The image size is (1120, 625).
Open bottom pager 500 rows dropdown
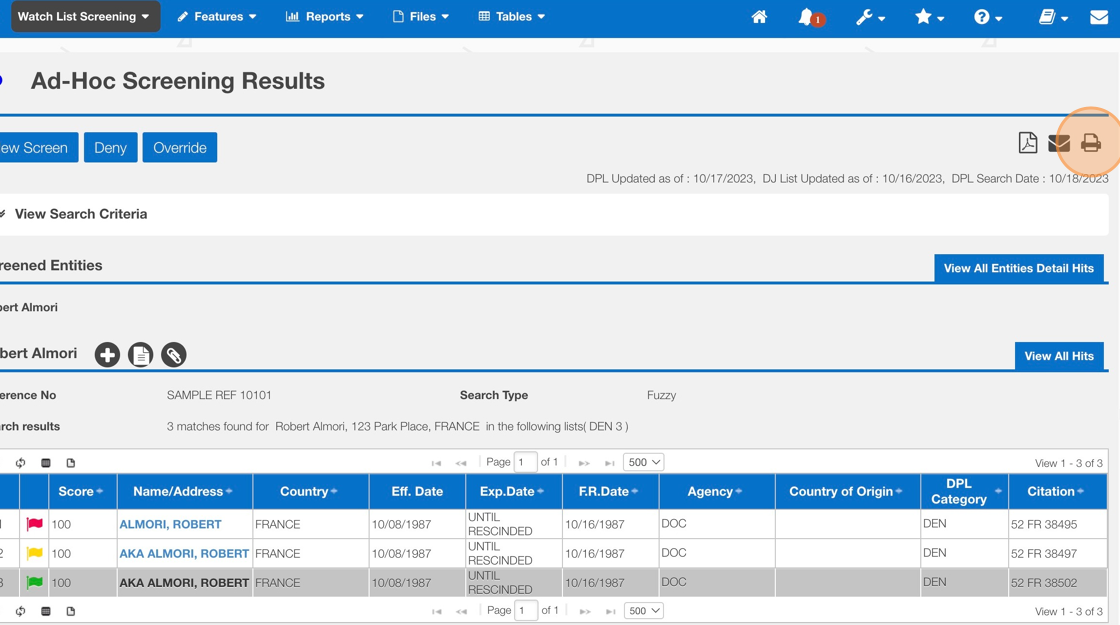click(644, 611)
